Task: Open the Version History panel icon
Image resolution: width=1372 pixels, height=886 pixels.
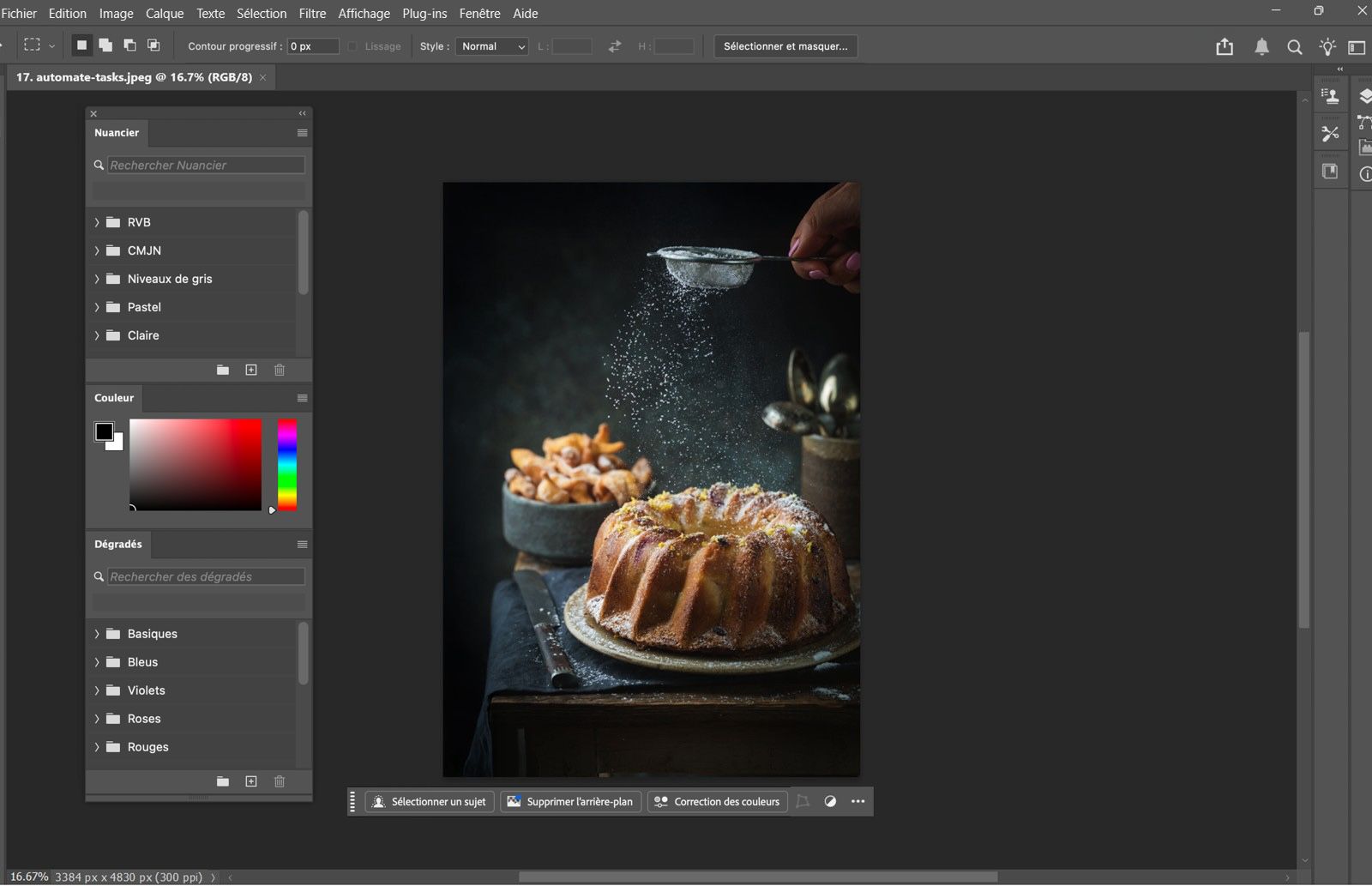Action: point(1330,170)
